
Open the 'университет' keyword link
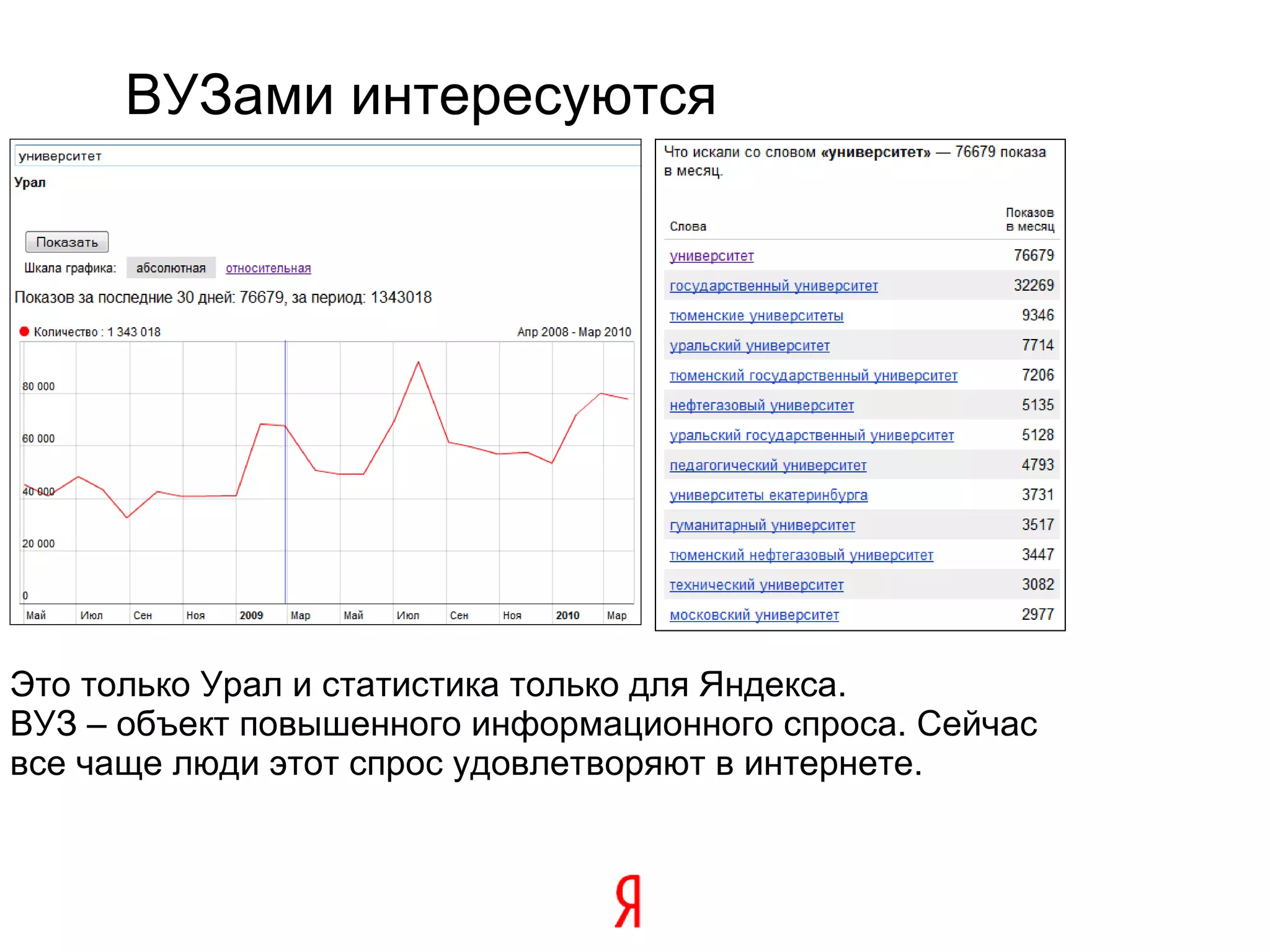coord(711,256)
